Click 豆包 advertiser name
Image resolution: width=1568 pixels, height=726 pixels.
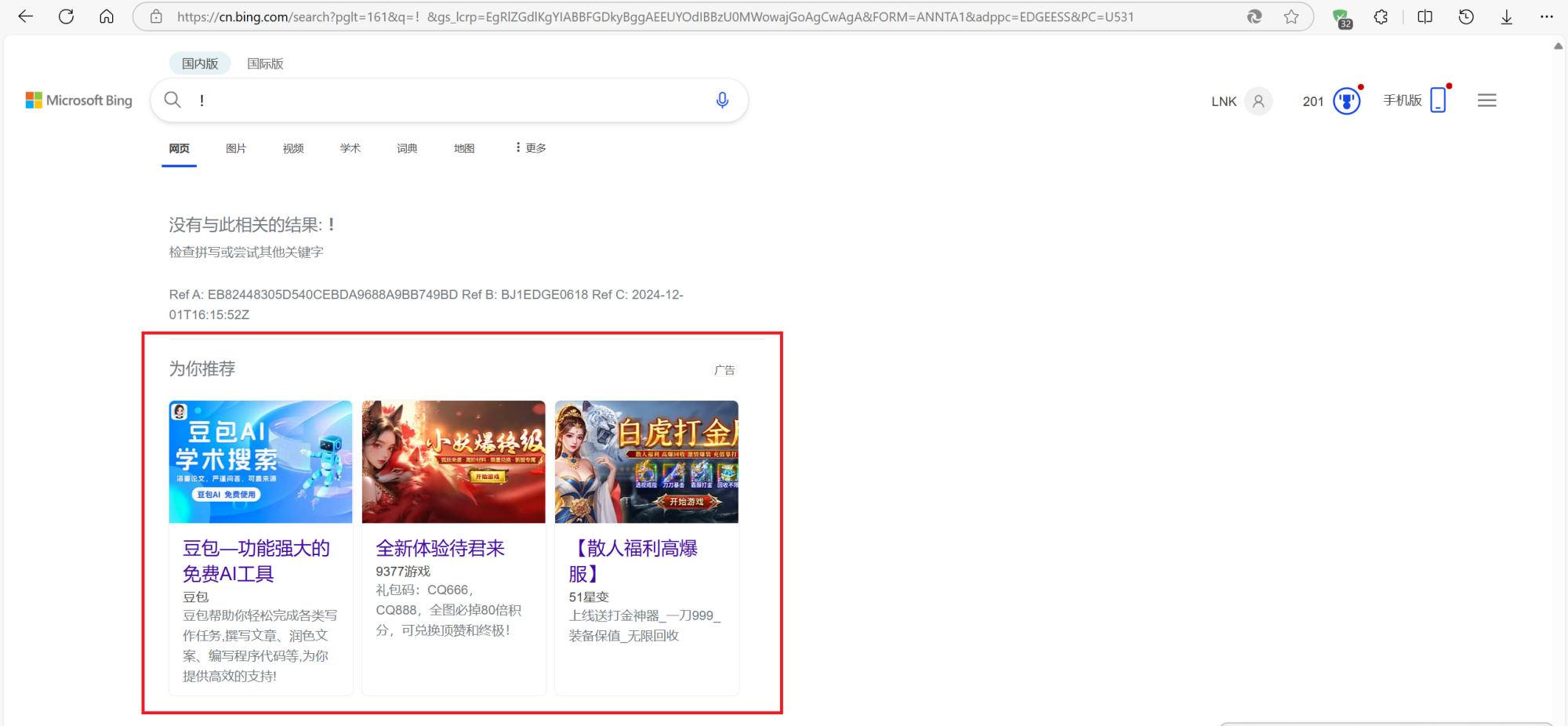195,597
